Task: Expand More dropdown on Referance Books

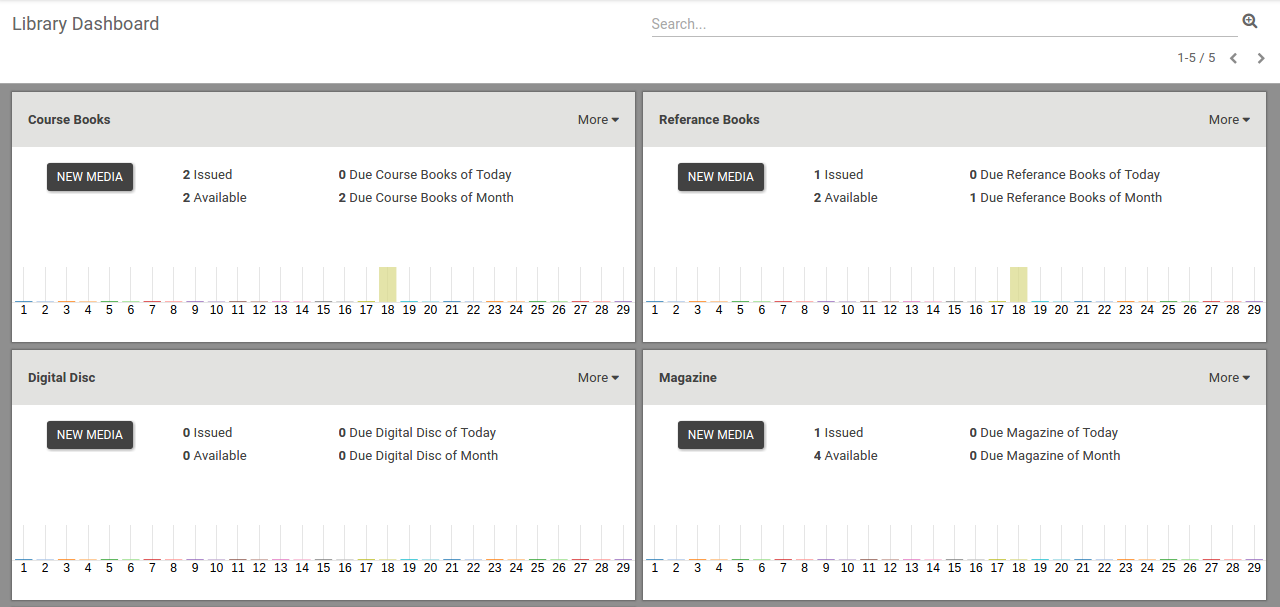Action: click(x=1229, y=120)
